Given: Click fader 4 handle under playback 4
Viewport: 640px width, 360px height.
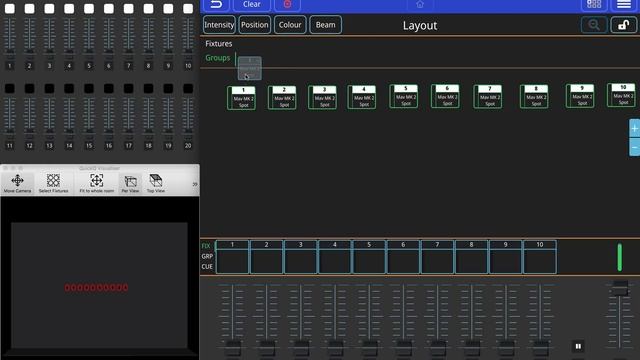Looking at the screenshot, I should pos(335,348).
